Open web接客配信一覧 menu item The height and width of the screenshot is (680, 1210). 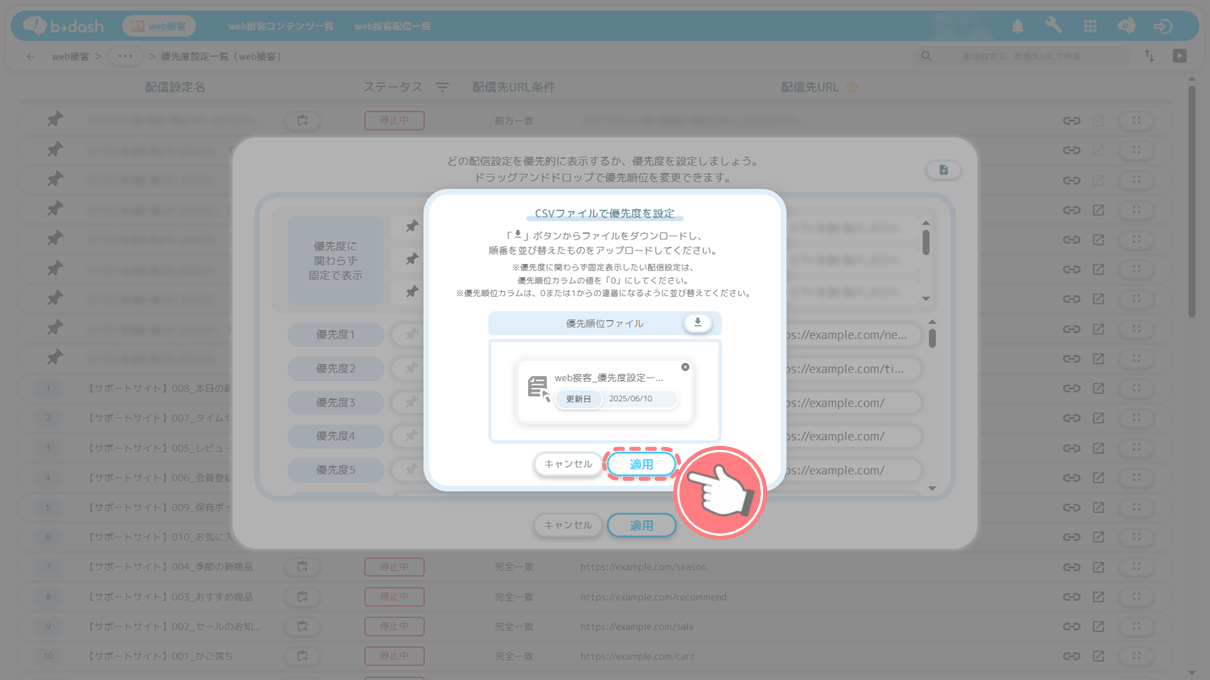(393, 26)
